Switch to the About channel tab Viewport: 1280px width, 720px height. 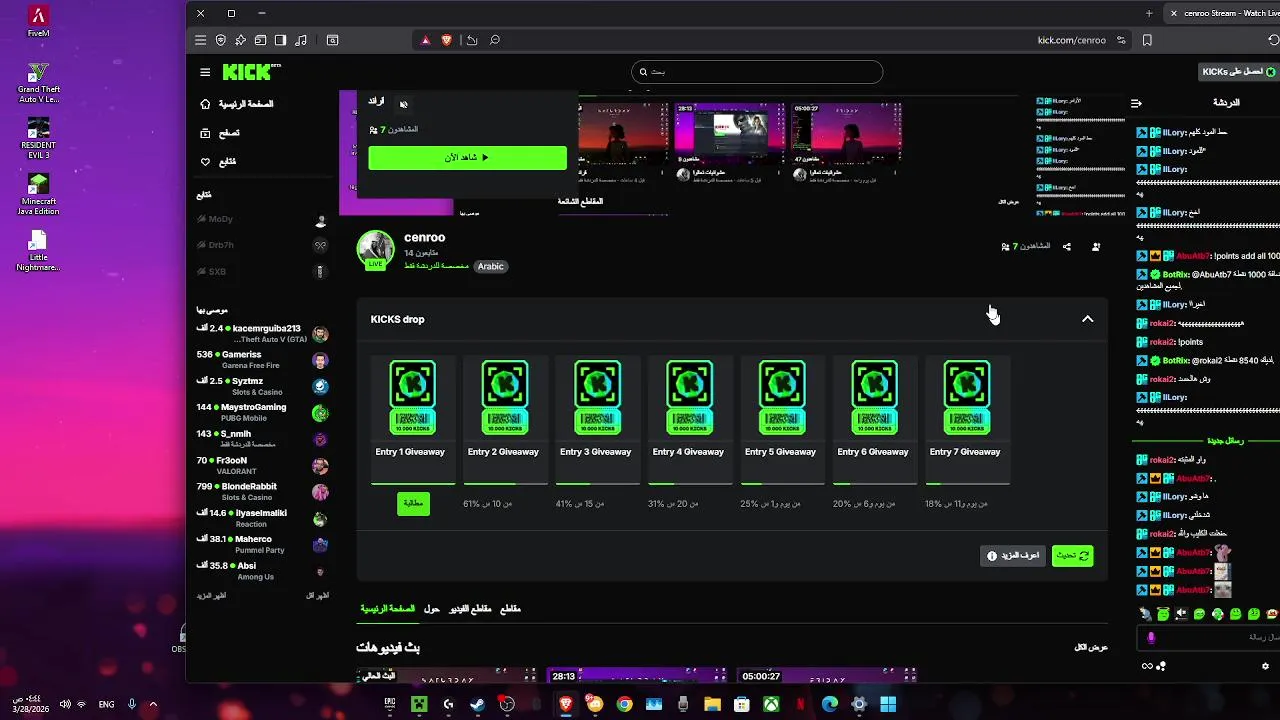432,609
